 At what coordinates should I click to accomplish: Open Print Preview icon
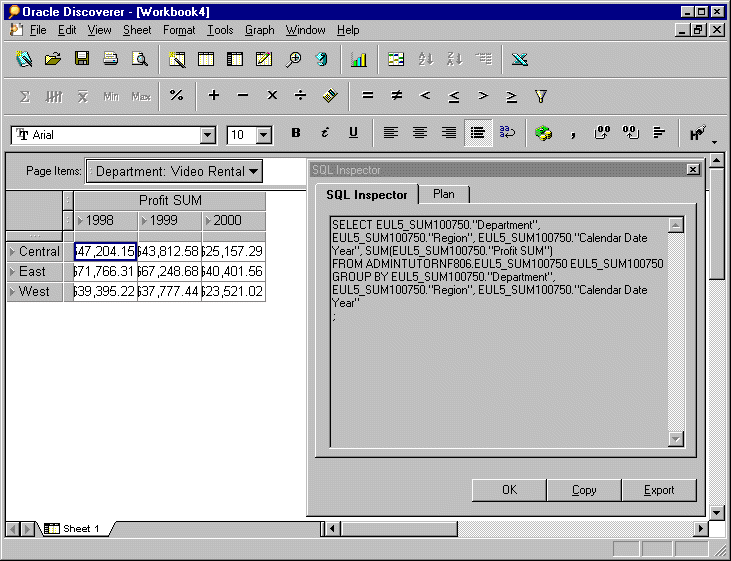pos(139,59)
